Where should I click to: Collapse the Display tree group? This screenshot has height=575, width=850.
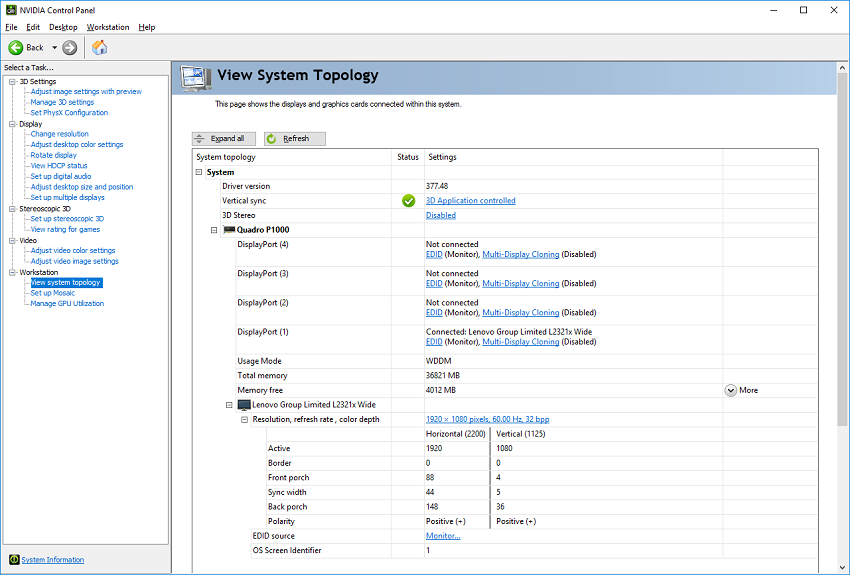coord(12,124)
